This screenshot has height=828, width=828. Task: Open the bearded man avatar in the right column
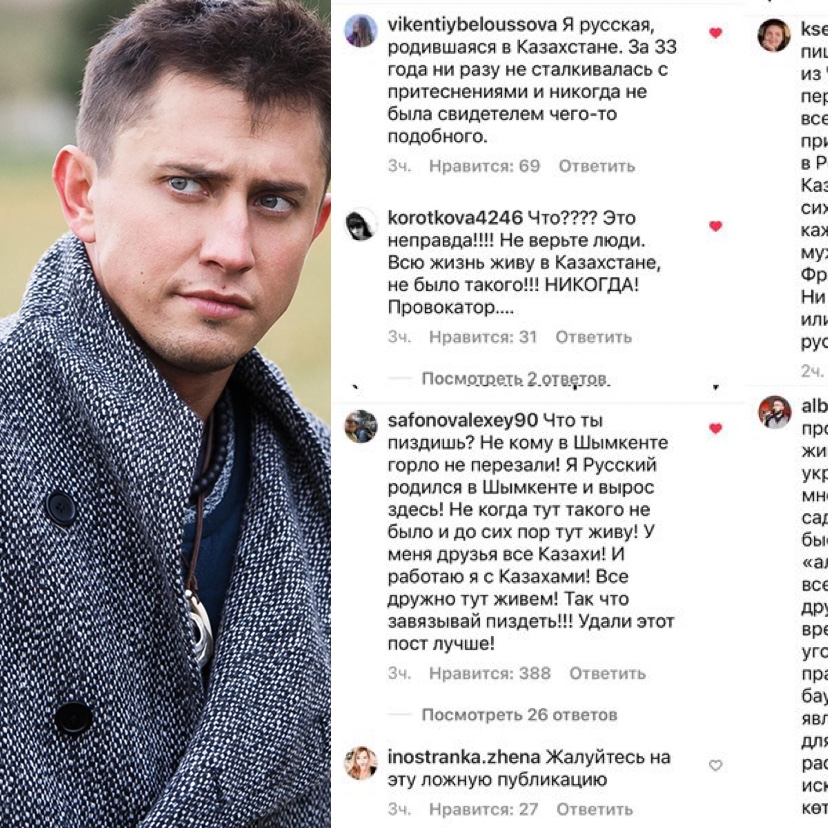(774, 411)
